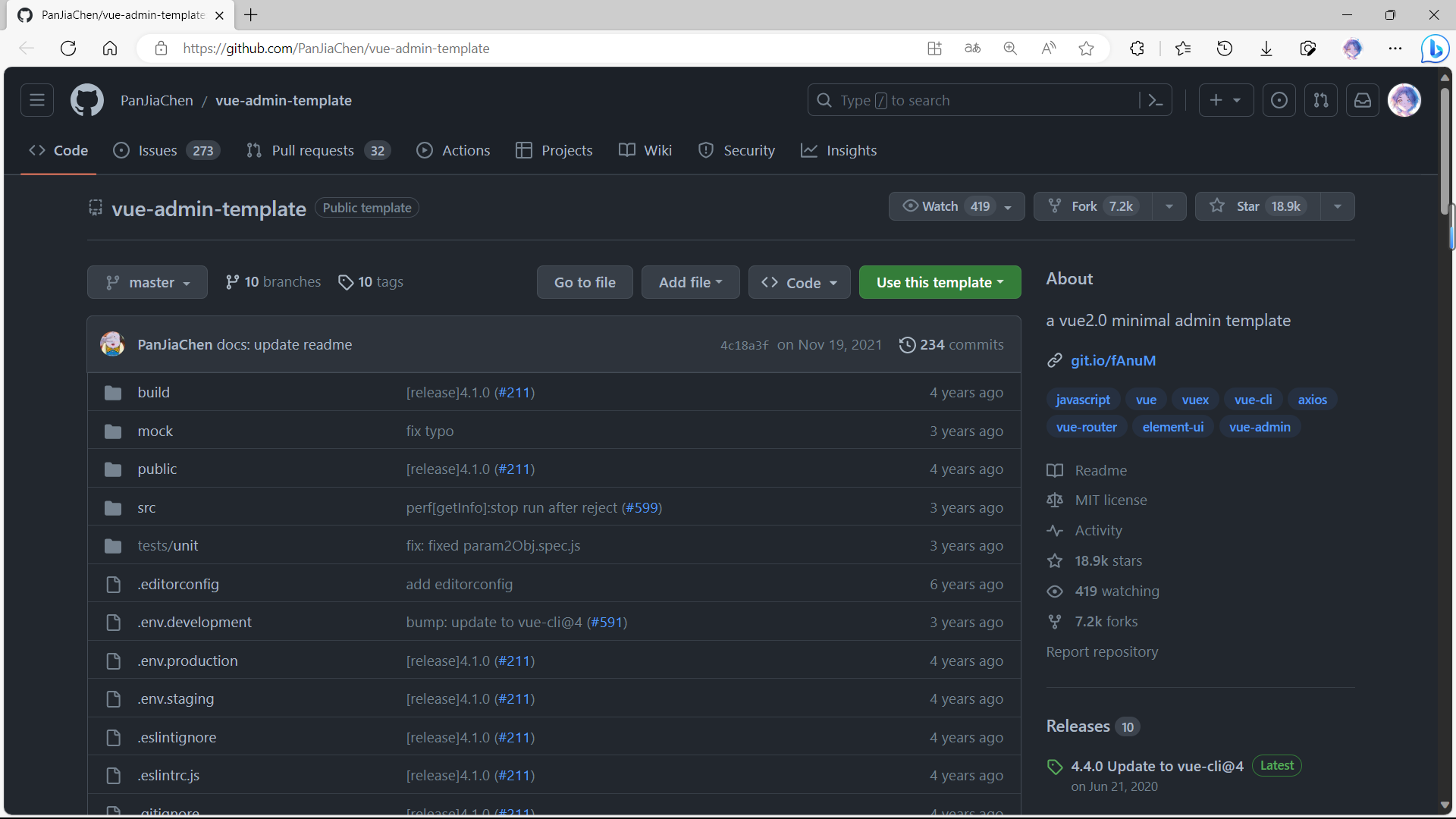The height and width of the screenshot is (819, 1456).
Task: Click issues circle icon in top header
Action: 1279,100
